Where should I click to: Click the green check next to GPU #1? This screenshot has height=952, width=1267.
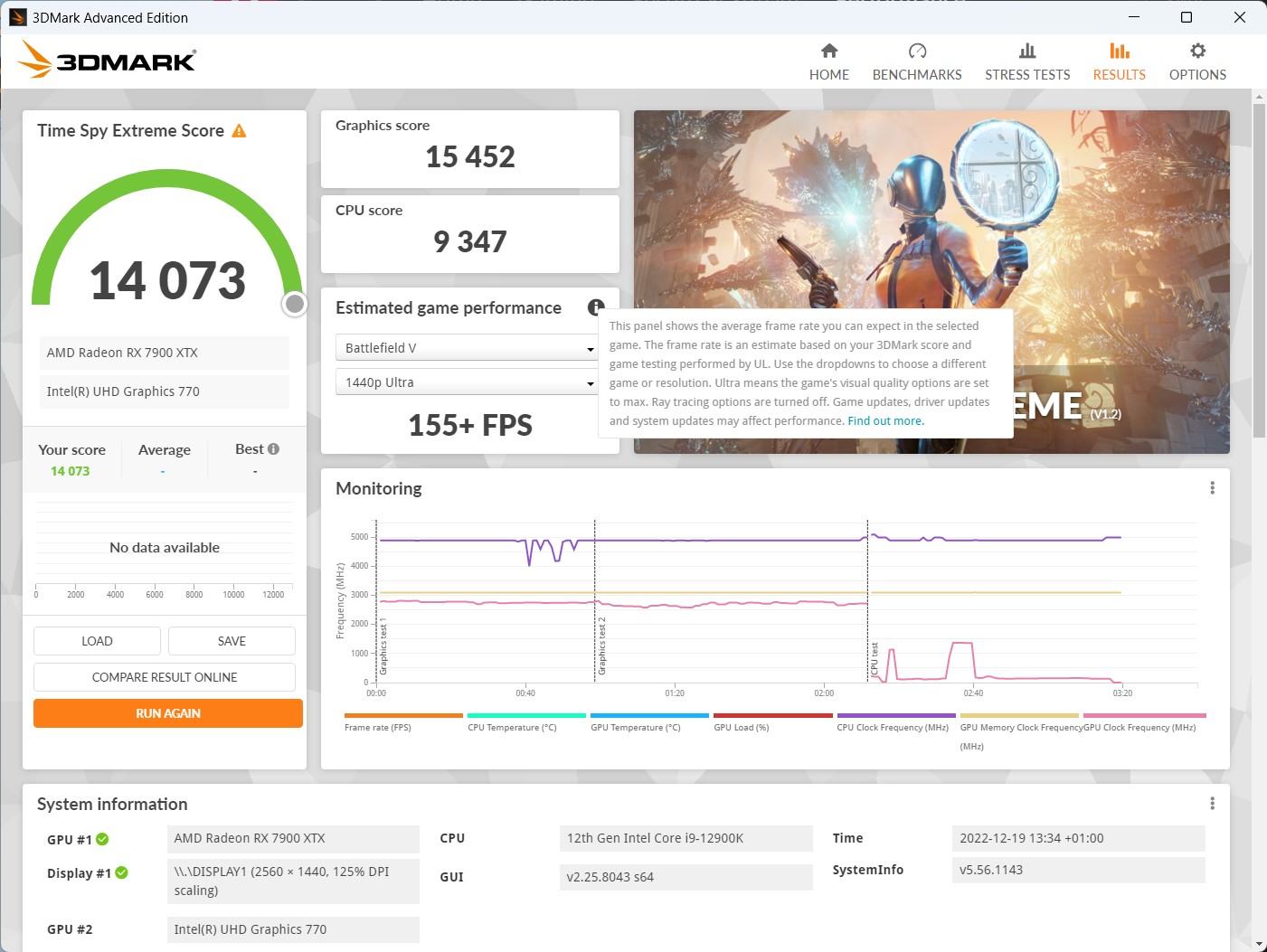coord(103,839)
